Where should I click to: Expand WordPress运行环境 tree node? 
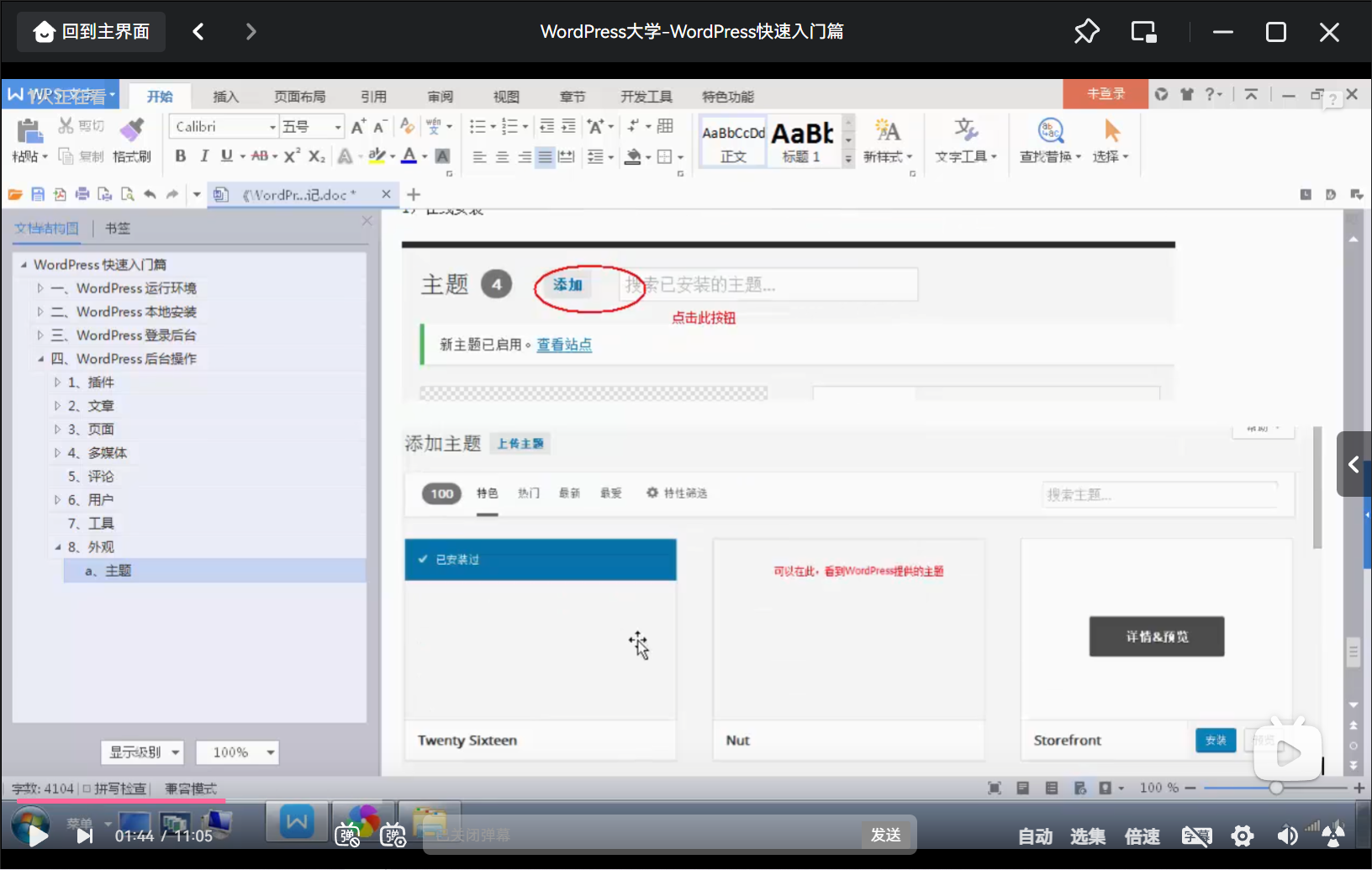pos(40,288)
